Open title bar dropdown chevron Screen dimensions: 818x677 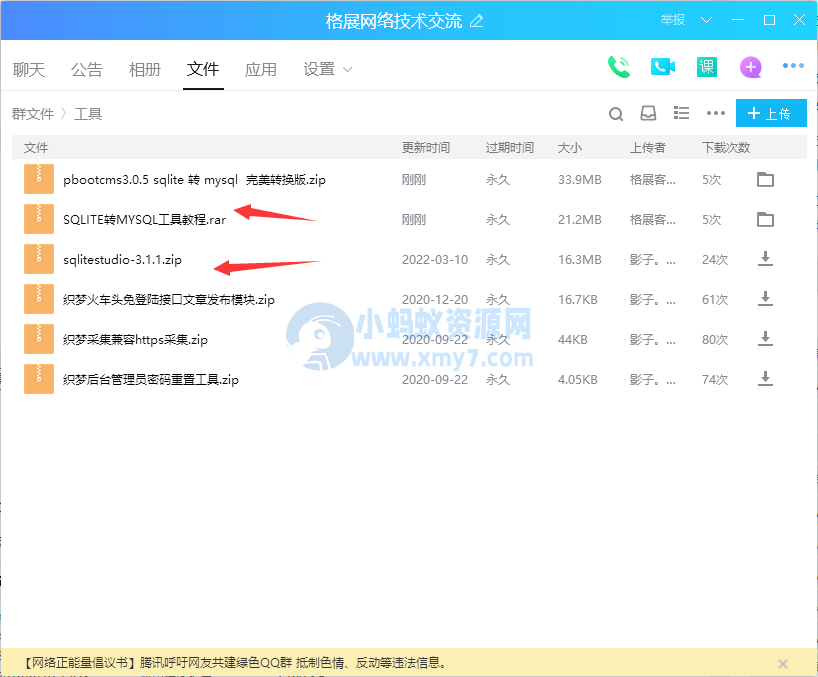pyautogui.click(x=706, y=20)
